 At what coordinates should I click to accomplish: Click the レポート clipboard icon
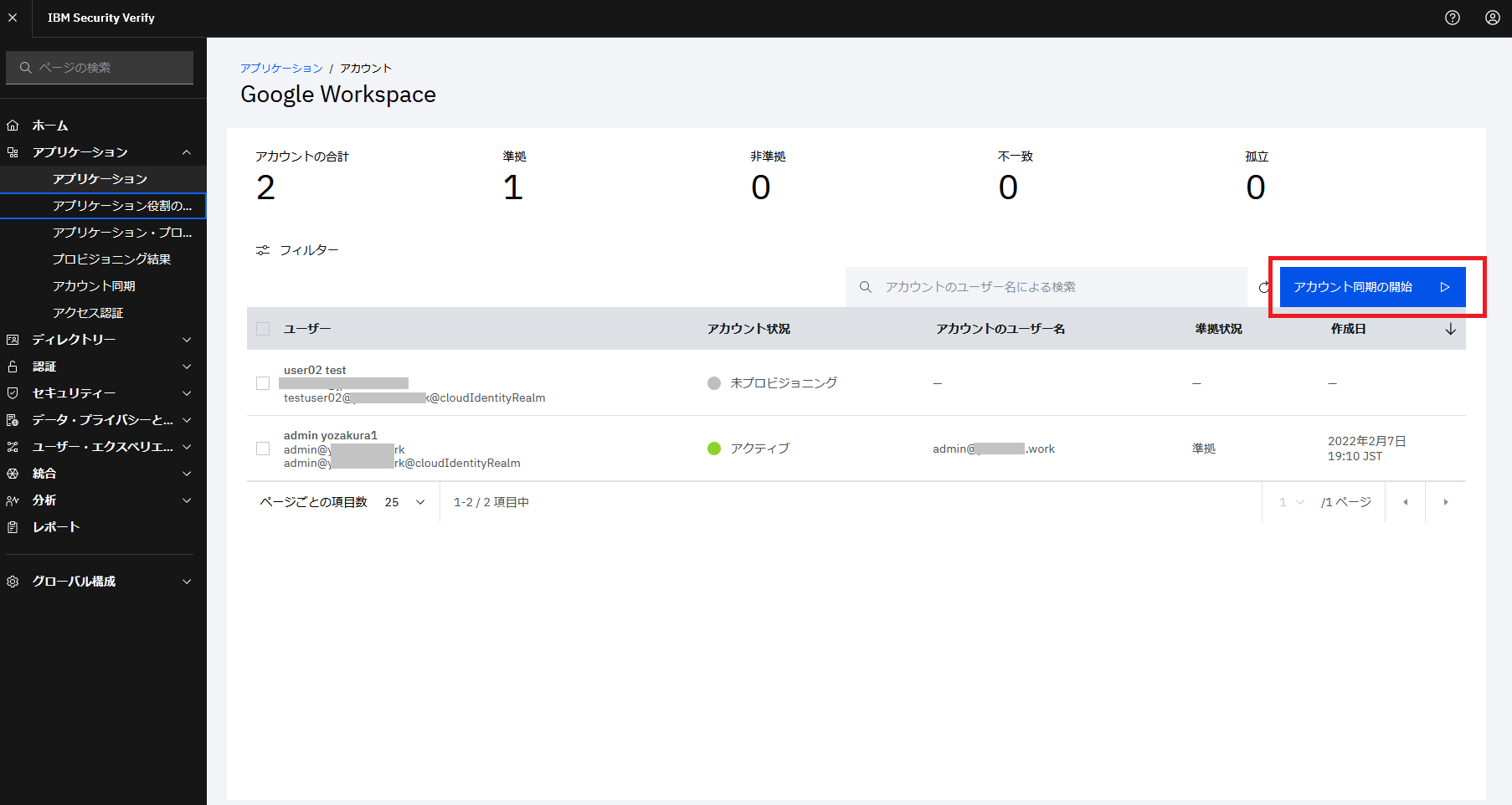coord(13,527)
